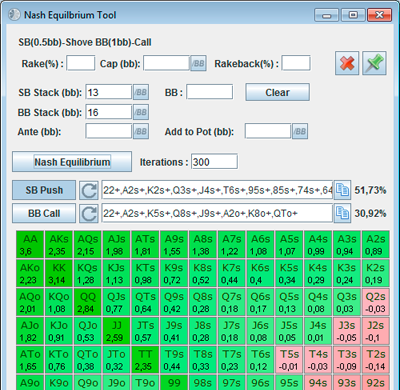The image size is (400, 390).
Task: Click the AKs cell showing 2,35
Action: point(59,245)
